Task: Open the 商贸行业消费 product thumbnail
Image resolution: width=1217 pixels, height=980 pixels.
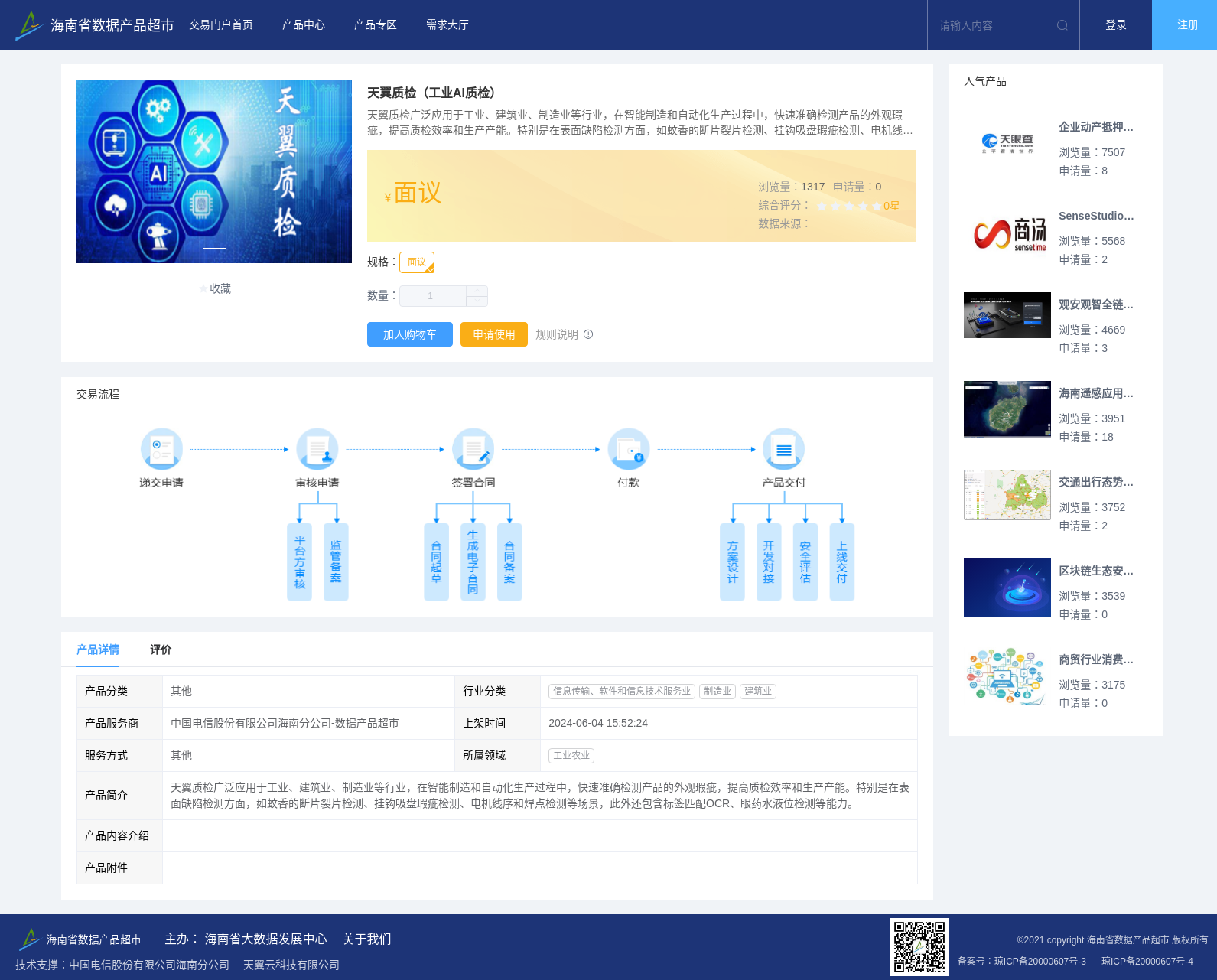Action: (x=1007, y=676)
